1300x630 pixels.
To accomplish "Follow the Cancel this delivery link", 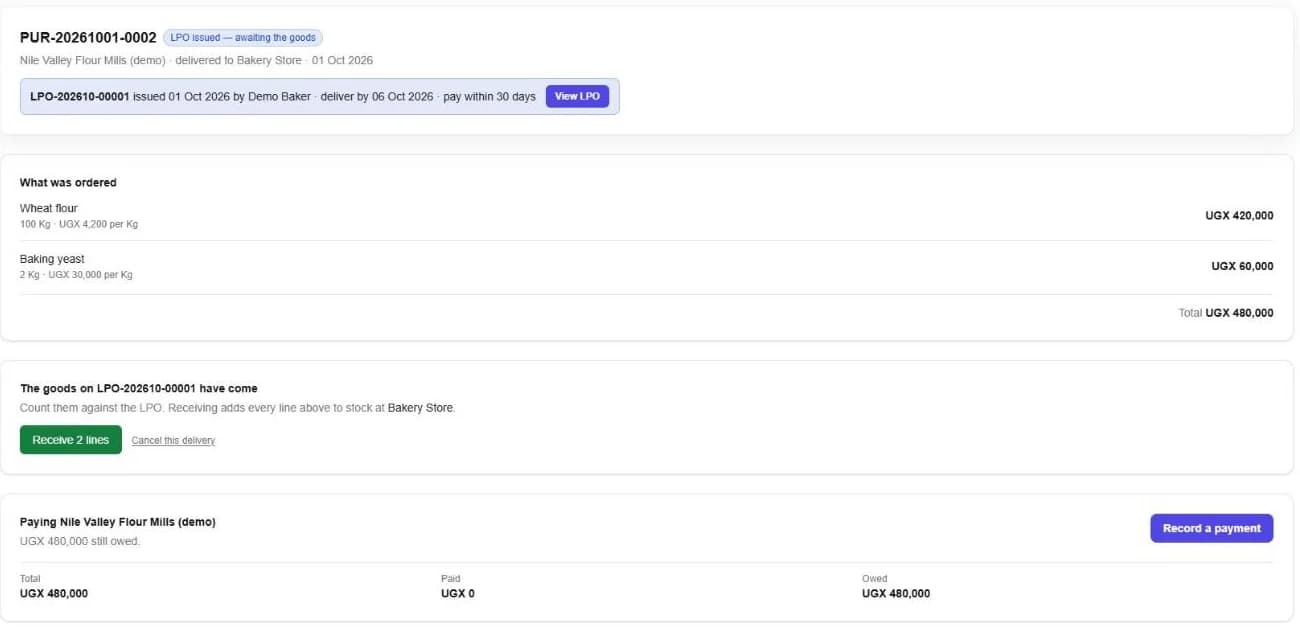I will click(173, 441).
